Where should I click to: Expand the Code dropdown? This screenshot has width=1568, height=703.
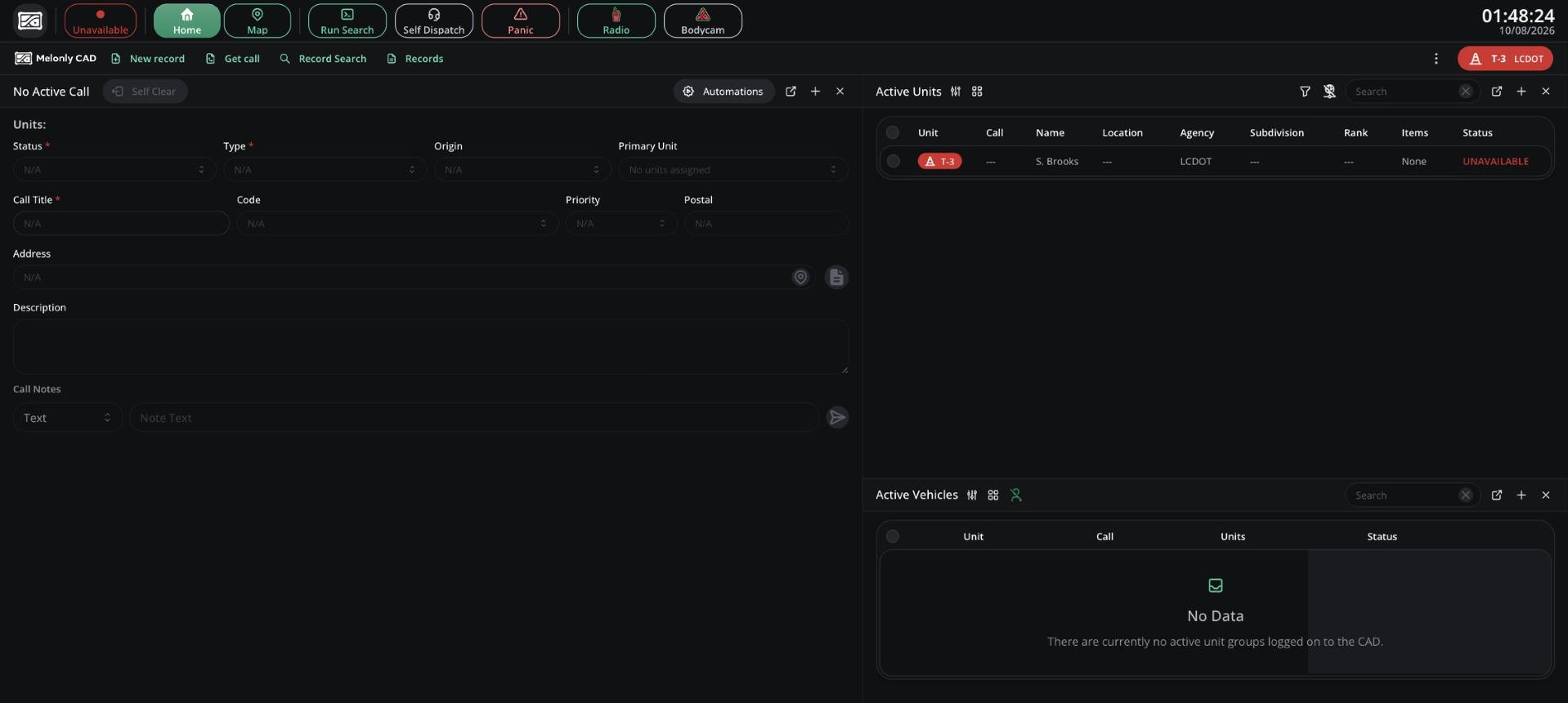397,223
